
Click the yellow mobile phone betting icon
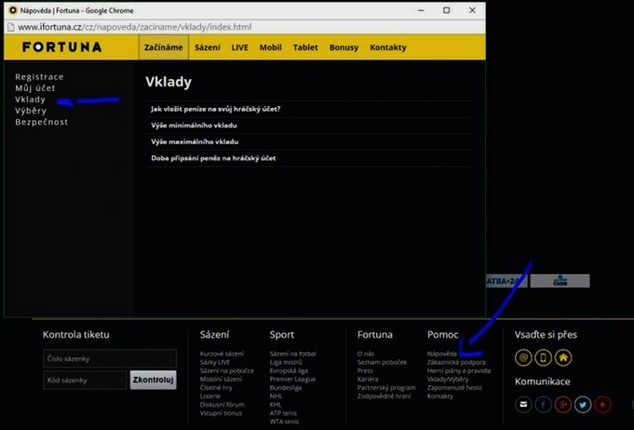click(x=543, y=358)
